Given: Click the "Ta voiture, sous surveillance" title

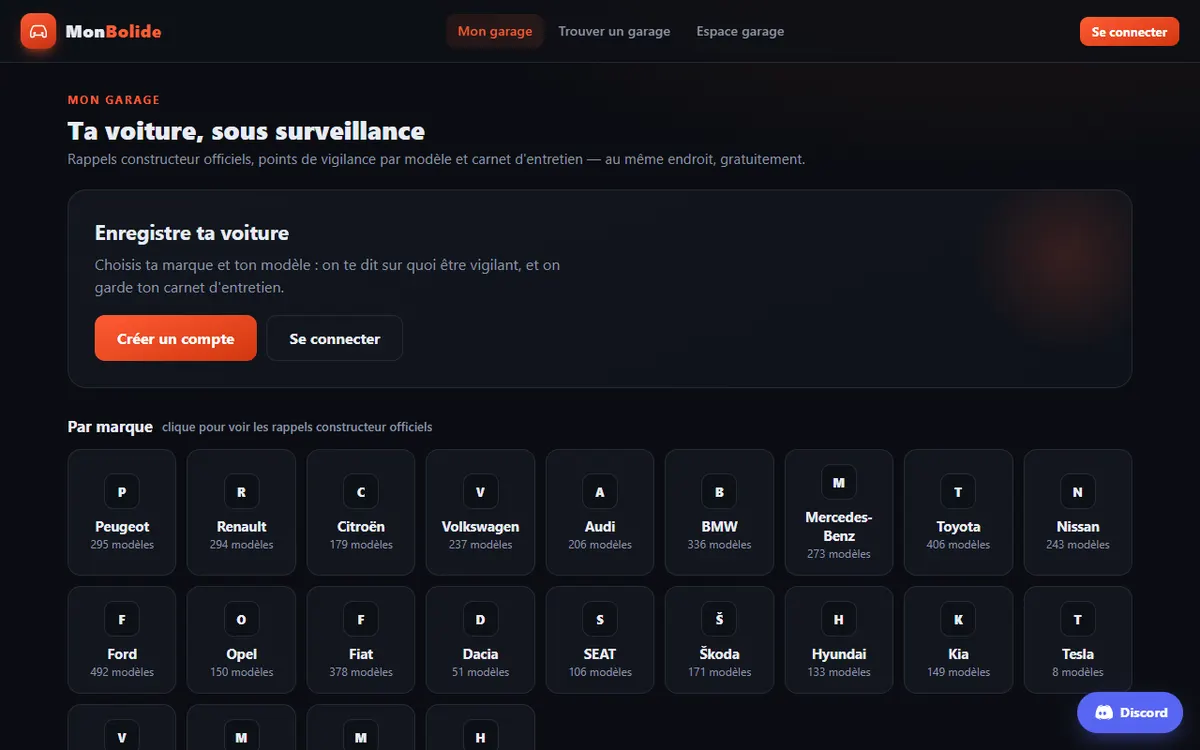Looking at the screenshot, I should (x=246, y=131).
